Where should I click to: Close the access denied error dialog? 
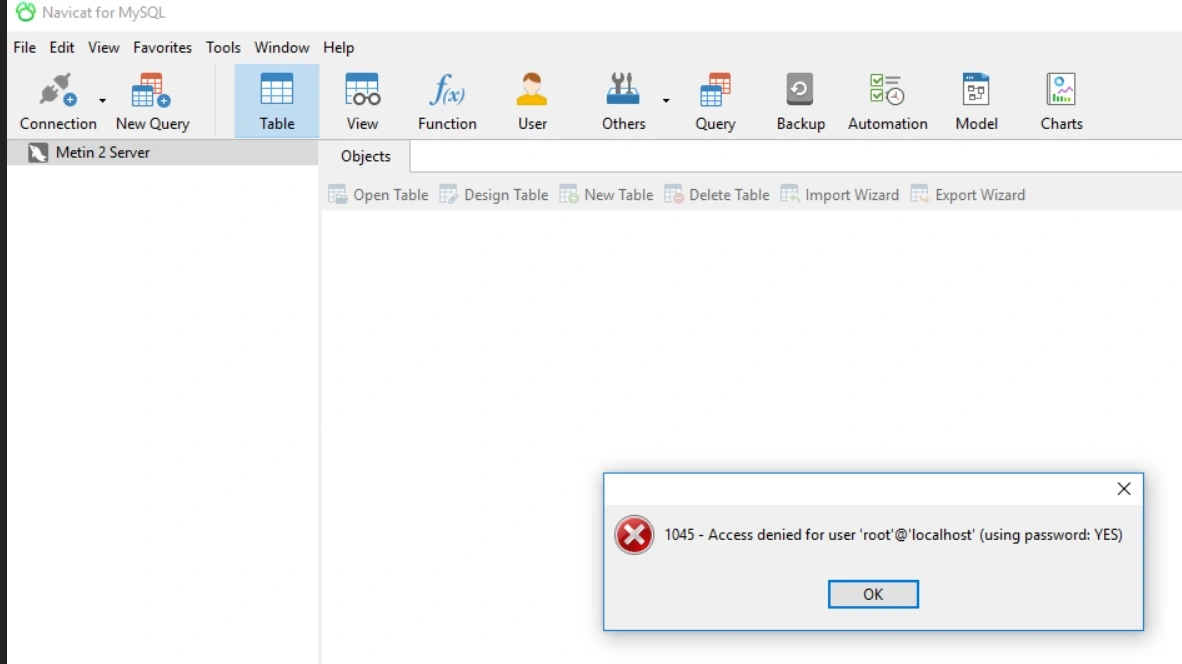tap(1124, 489)
